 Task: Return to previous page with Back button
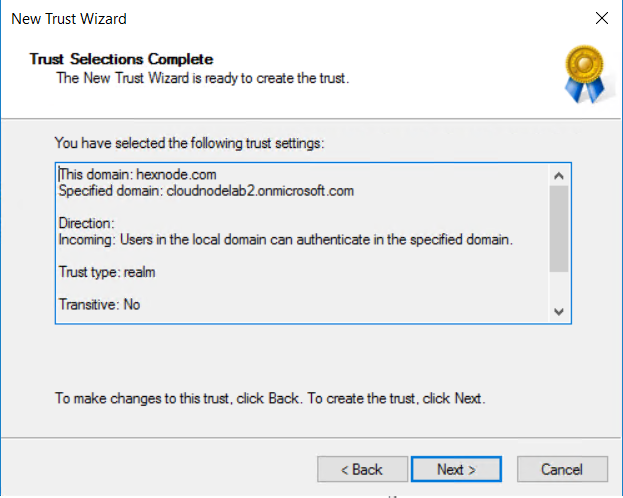tap(362, 469)
